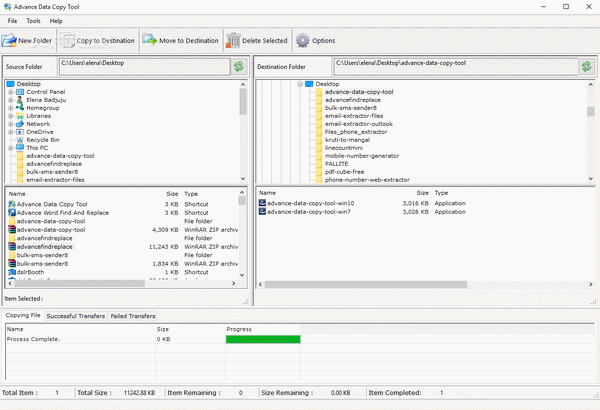Screen dimensions: 600x410
Task: Select Desktop root in the source tree
Action: pos(28,84)
